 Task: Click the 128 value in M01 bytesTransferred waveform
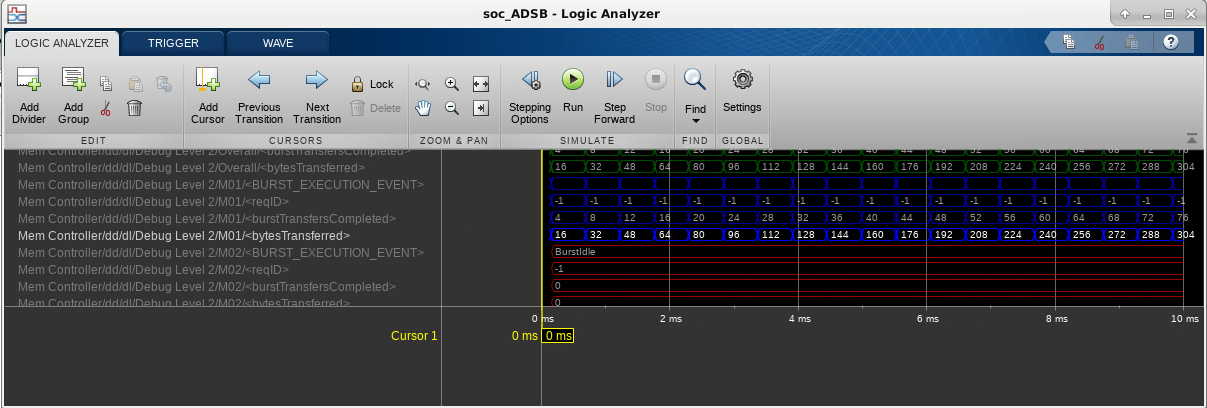point(806,235)
